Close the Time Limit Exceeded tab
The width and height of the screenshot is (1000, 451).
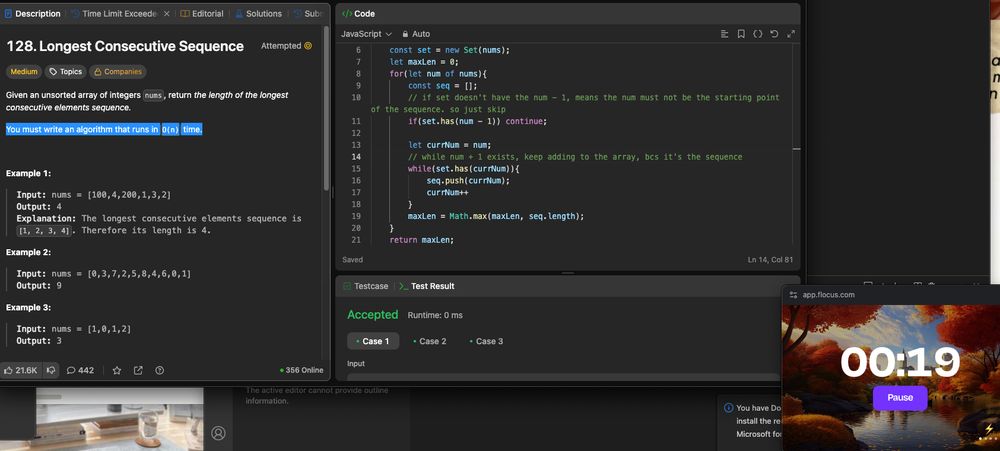coord(166,13)
